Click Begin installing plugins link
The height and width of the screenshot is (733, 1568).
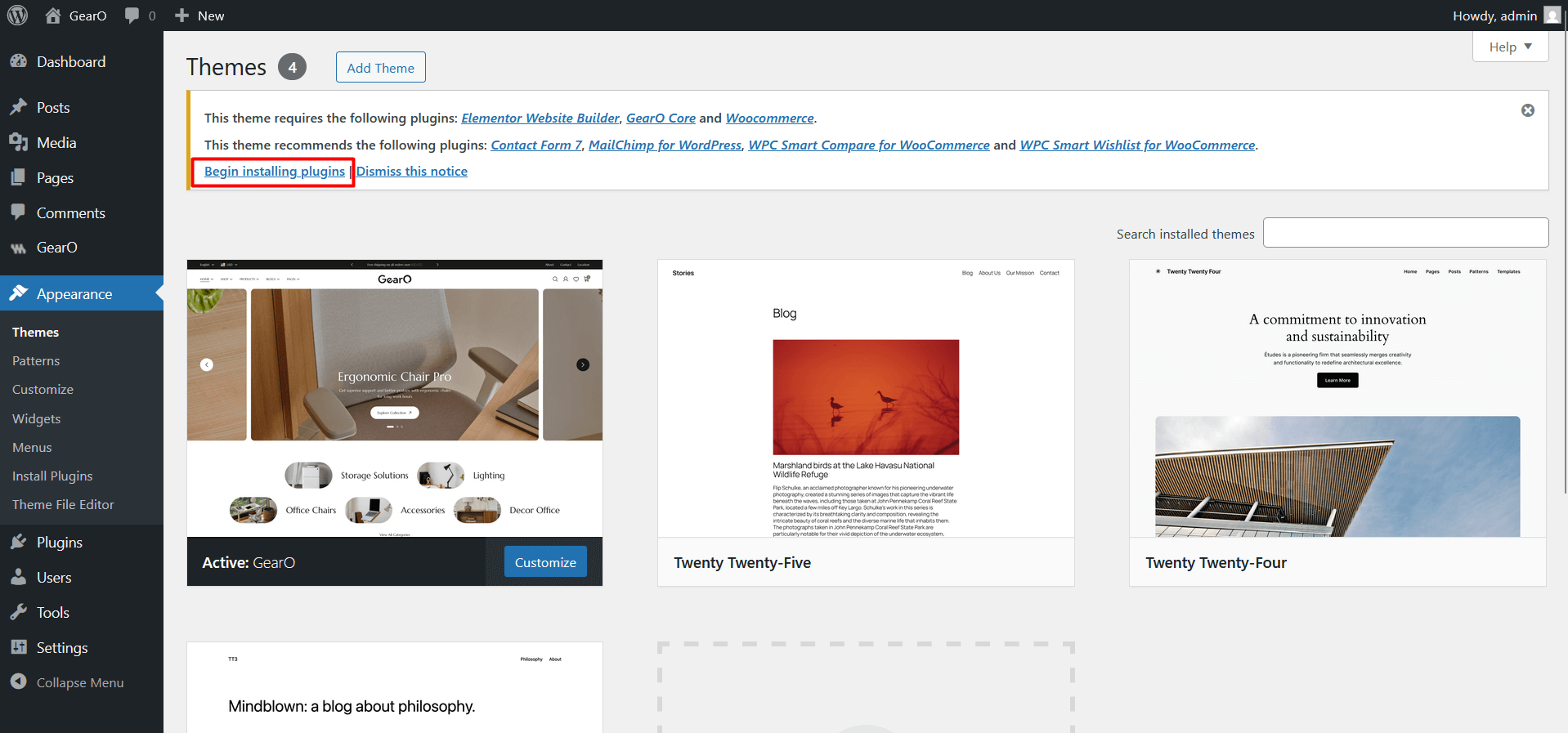pos(274,171)
